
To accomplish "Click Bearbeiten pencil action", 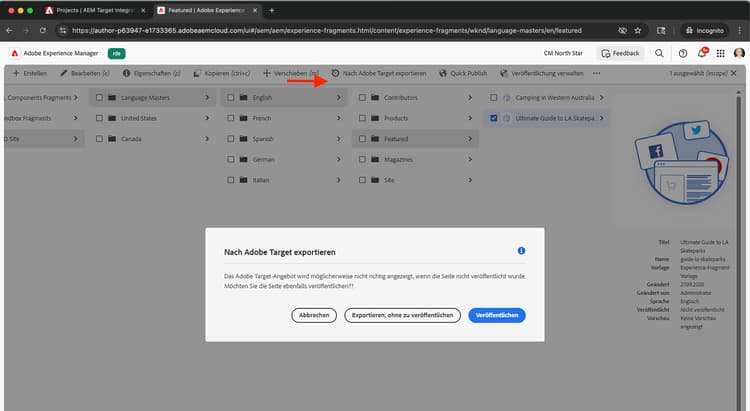I will click(85, 73).
